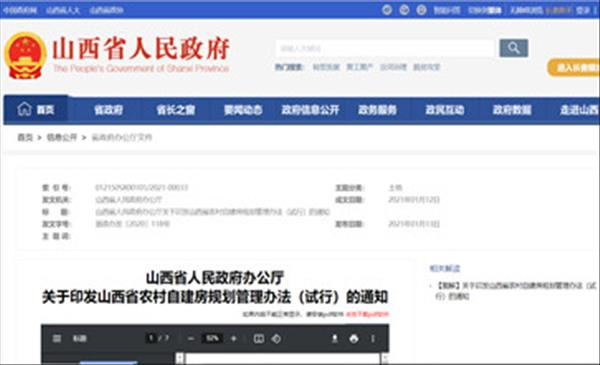Zoom in the PDF with plus icon
This screenshot has height=365, width=600.
pyautogui.click(x=234, y=338)
